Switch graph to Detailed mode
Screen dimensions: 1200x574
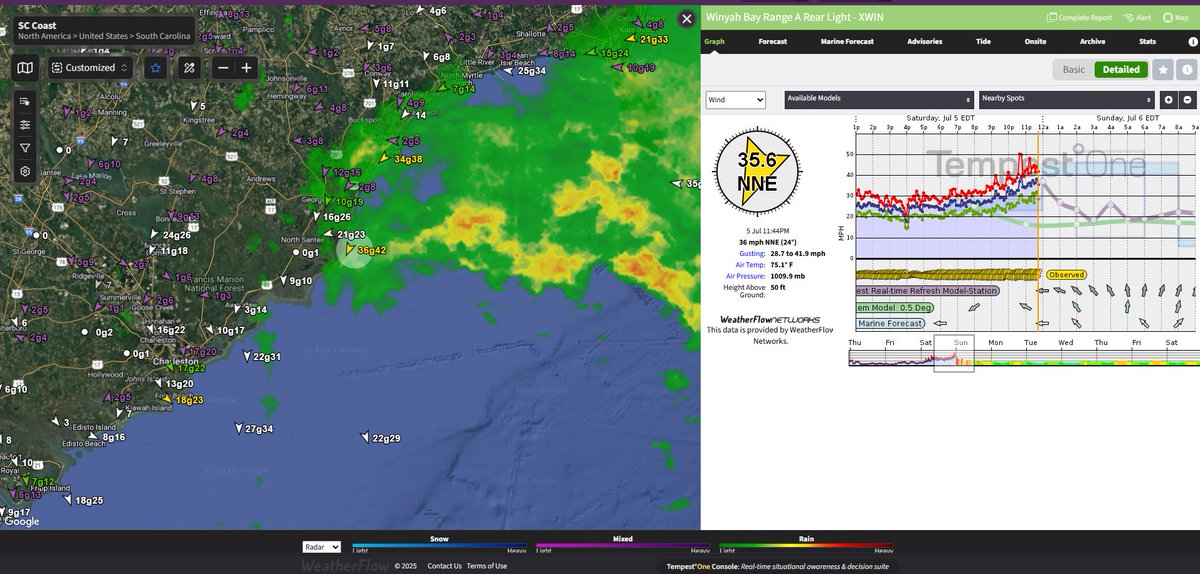(x=1121, y=70)
